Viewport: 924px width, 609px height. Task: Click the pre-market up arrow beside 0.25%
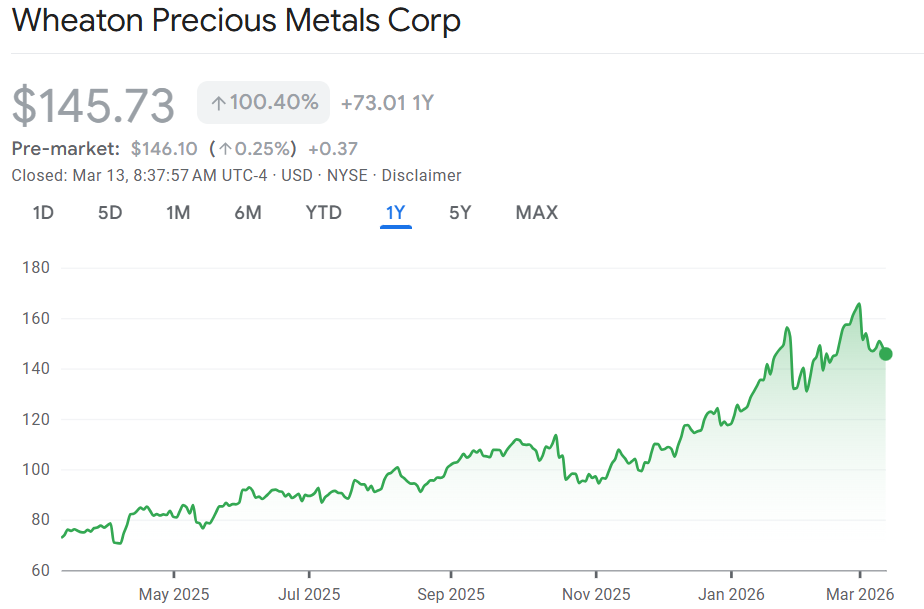click(x=226, y=148)
